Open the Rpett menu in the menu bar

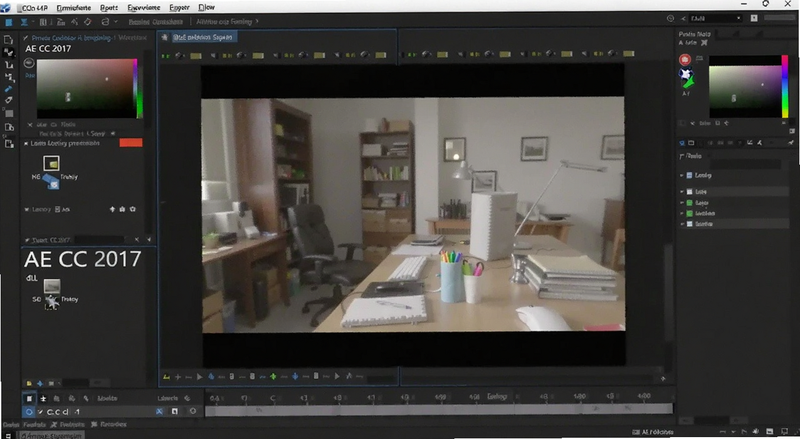pos(109,8)
